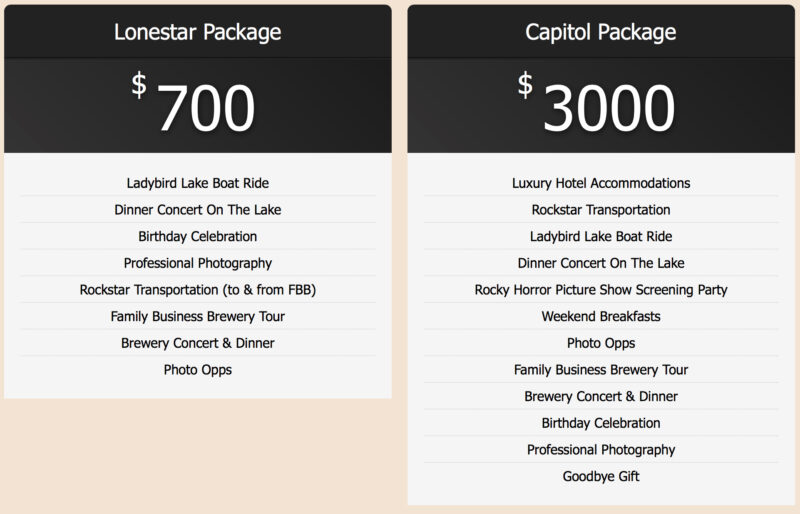Image resolution: width=800 pixels, height=514 pixels.
Task: Click Ladybird Lake Boat Ride under Lonestar Package
Action: (197, 183)
